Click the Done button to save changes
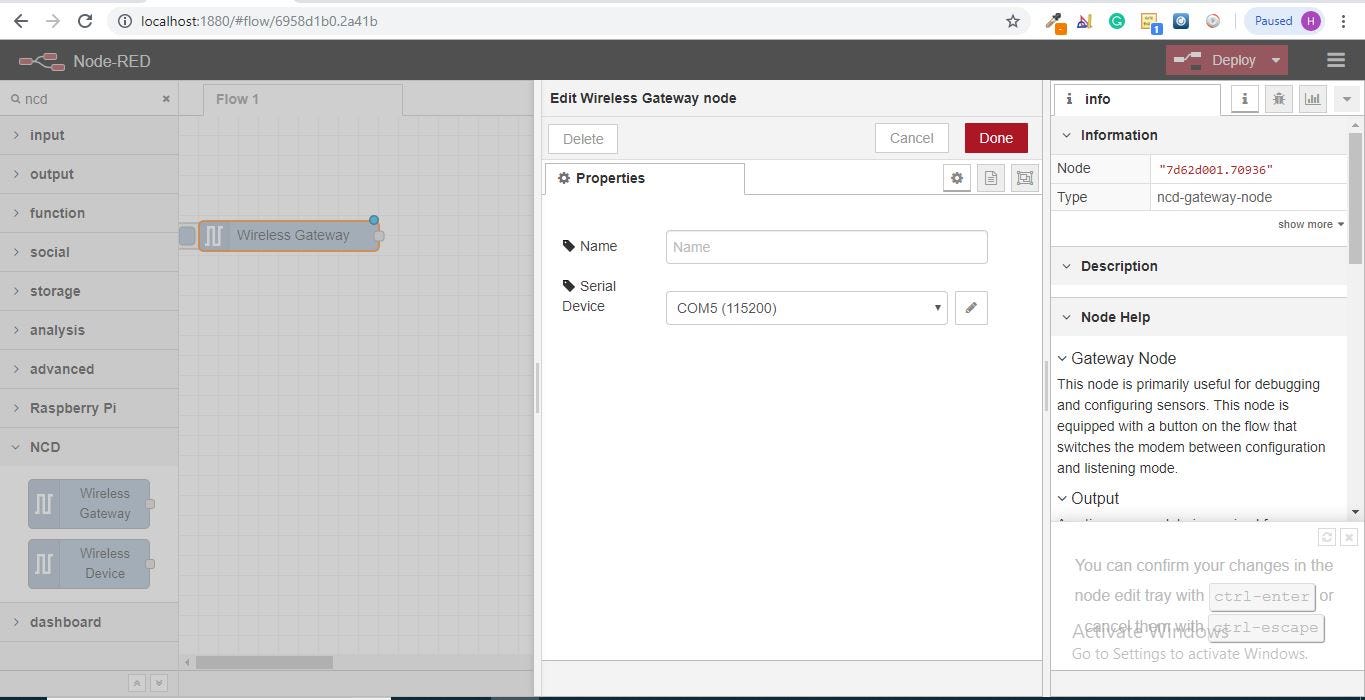The height and width of the screenshot is (700, 1365). coord(995,137)
